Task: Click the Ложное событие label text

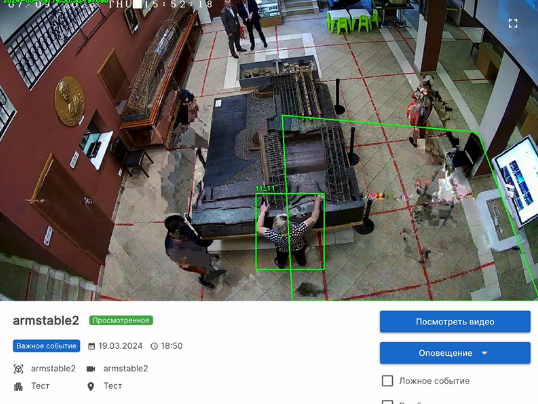Action: 434,381
